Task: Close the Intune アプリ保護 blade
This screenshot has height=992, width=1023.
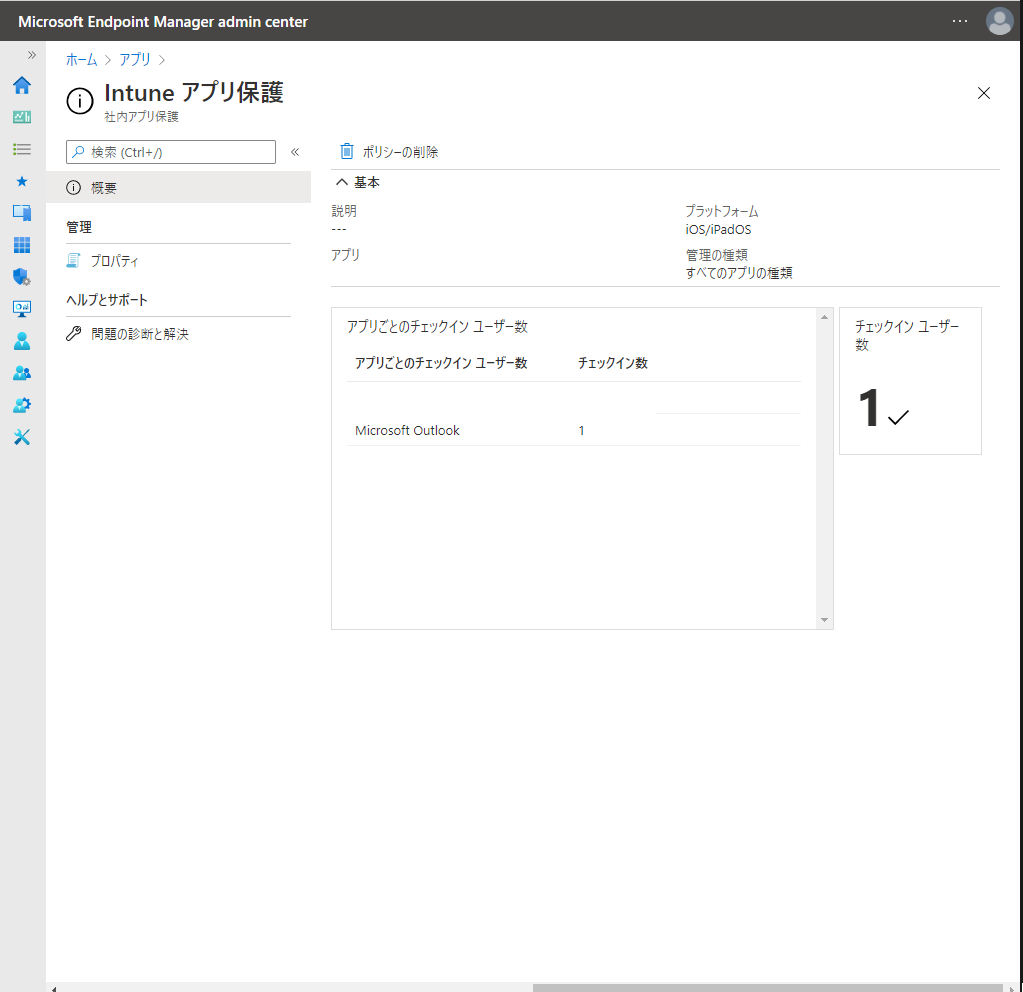Action: (984, 93)
